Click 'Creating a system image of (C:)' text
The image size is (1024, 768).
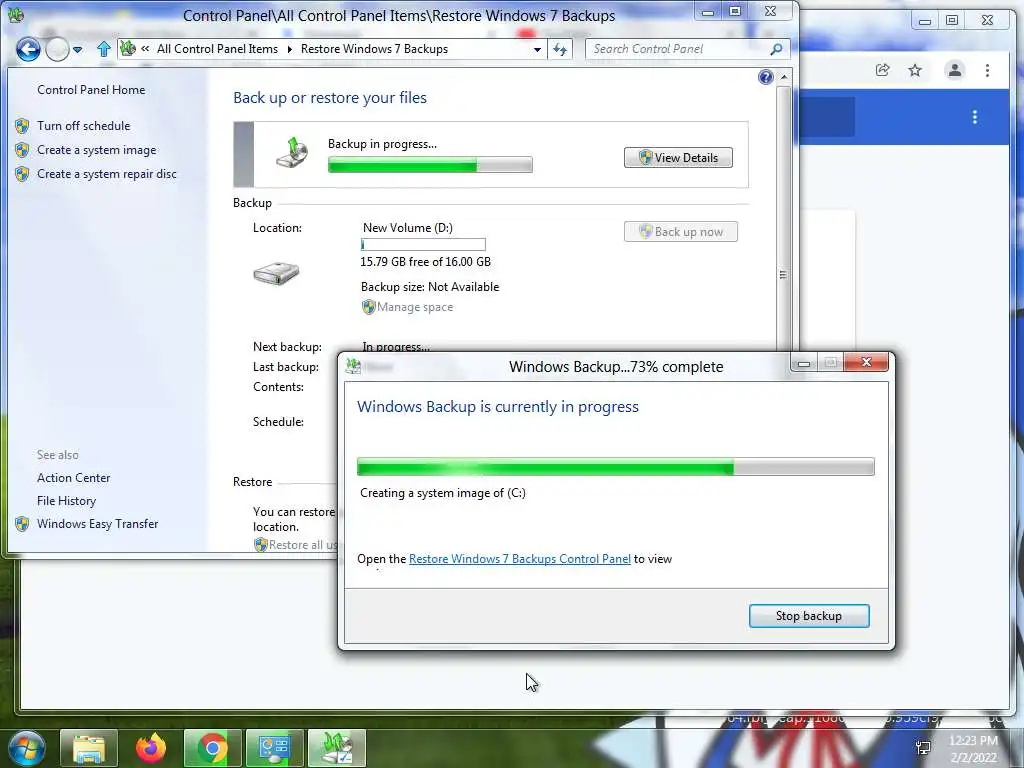443,493
